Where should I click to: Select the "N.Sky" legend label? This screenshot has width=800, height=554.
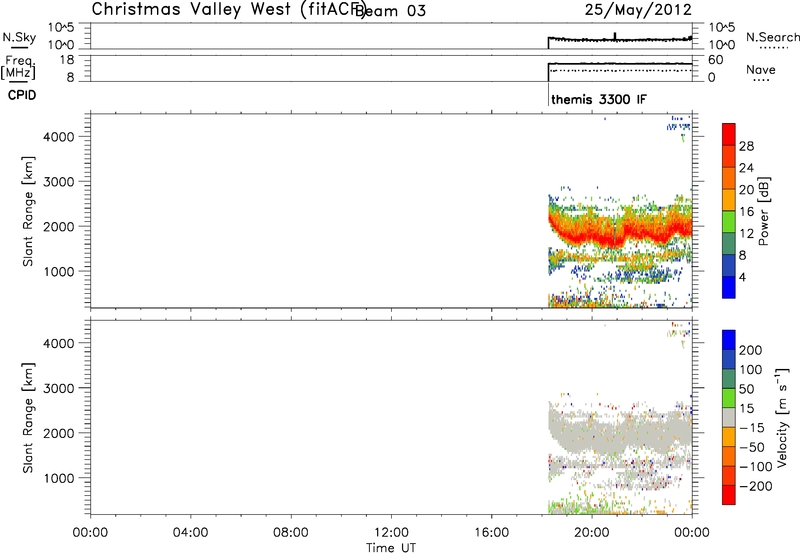[19, 37]
